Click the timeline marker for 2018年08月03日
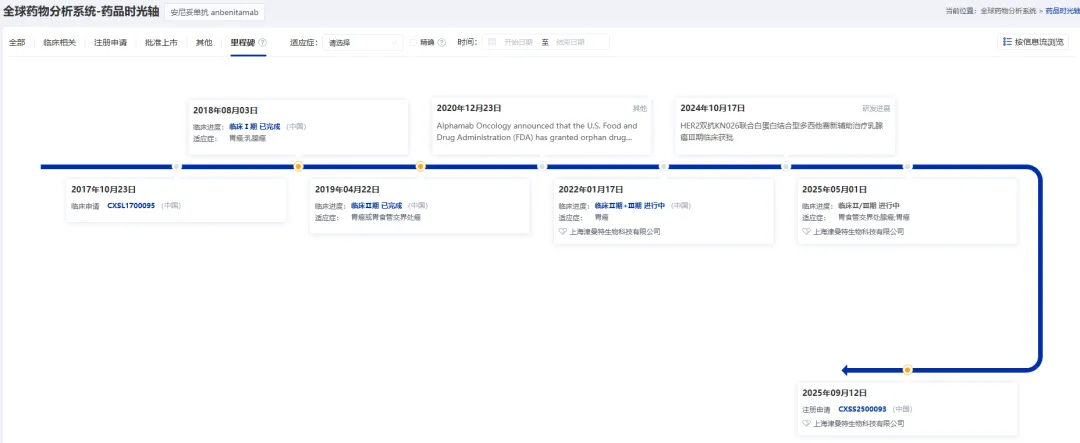This screenshot has height=443, width=1080. pos(298,166)
